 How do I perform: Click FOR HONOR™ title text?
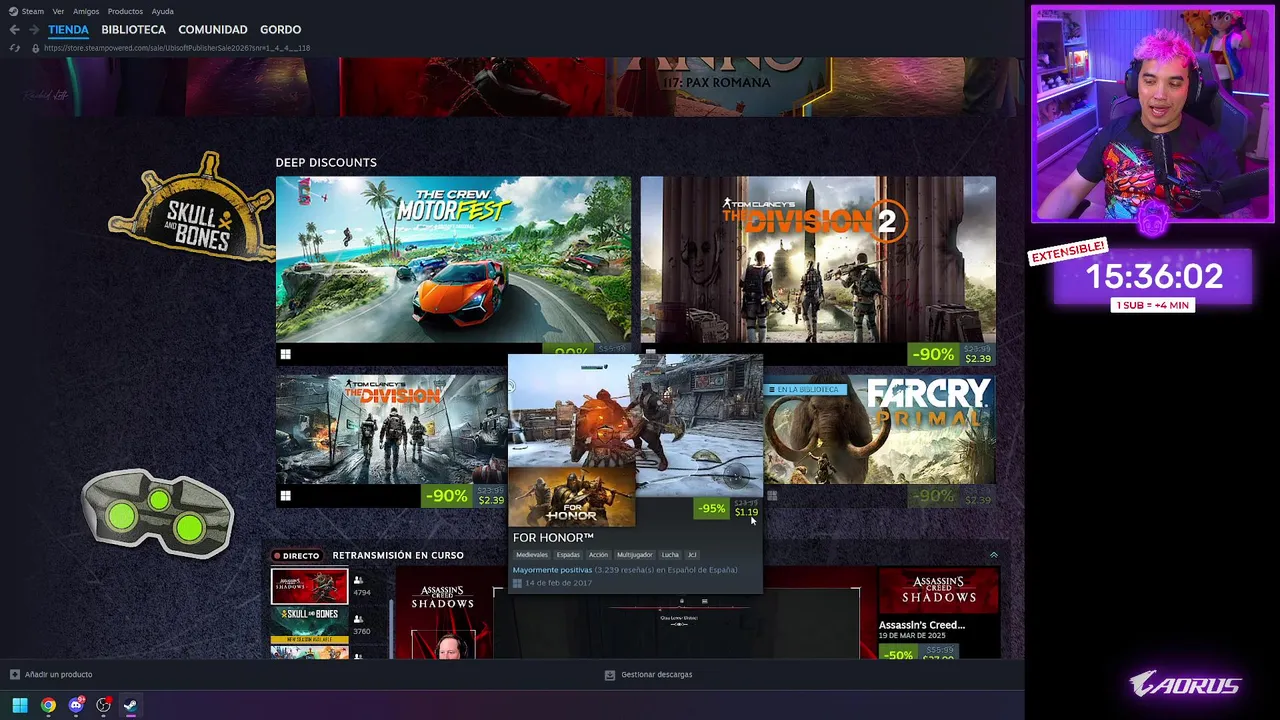click(x=553, y=538)
